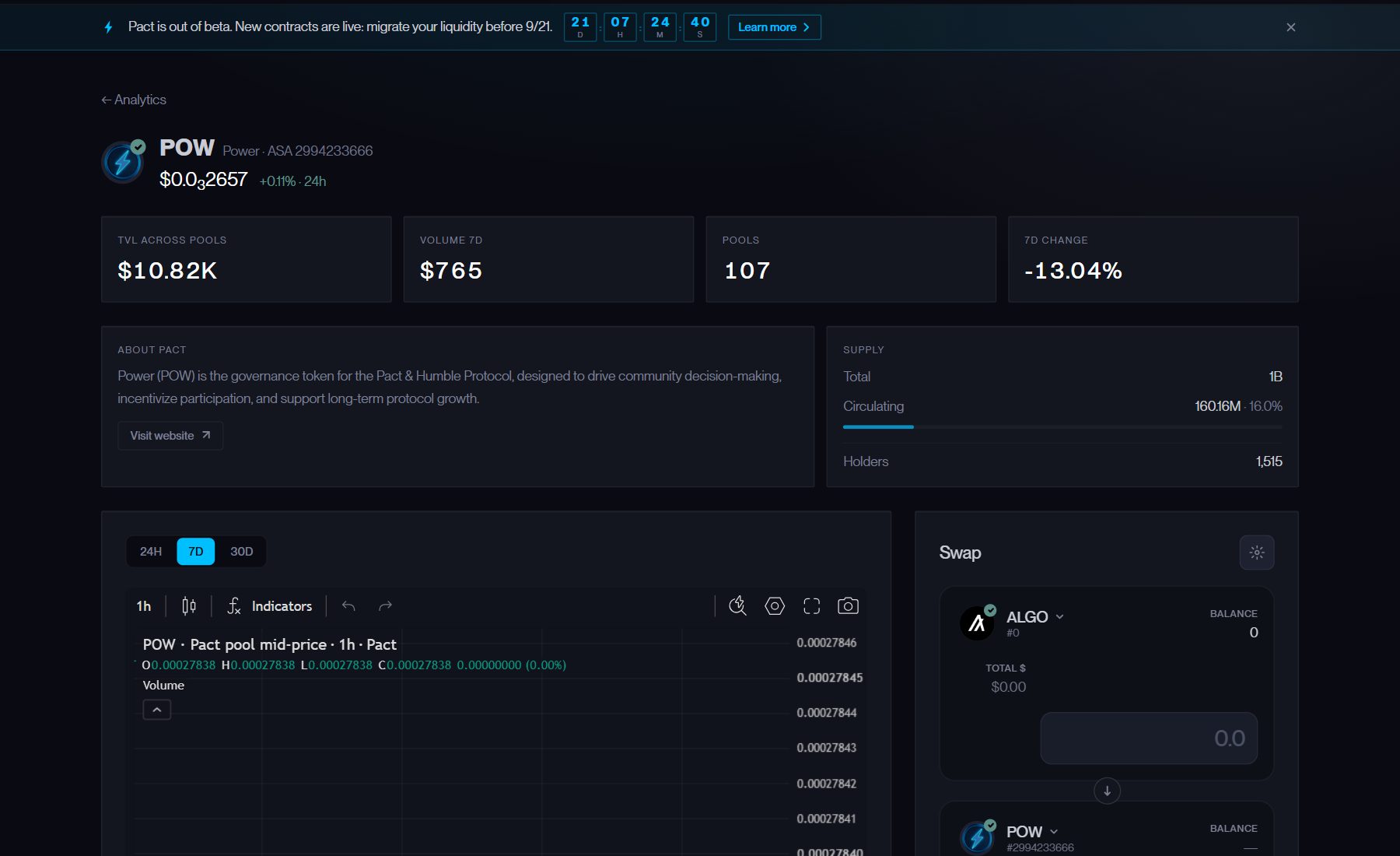
Task: Open chart settings hexagon icon
Action: pos(775,606)
